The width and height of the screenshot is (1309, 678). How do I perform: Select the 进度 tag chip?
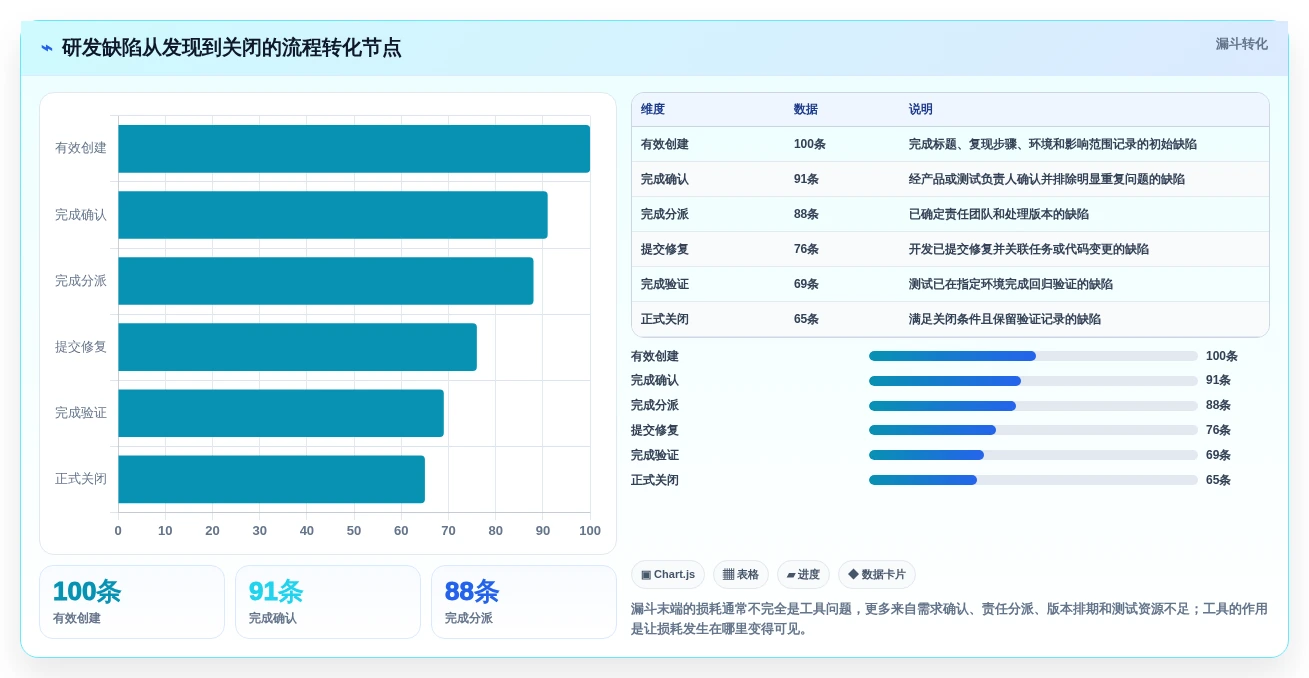[x=803, y=575]
